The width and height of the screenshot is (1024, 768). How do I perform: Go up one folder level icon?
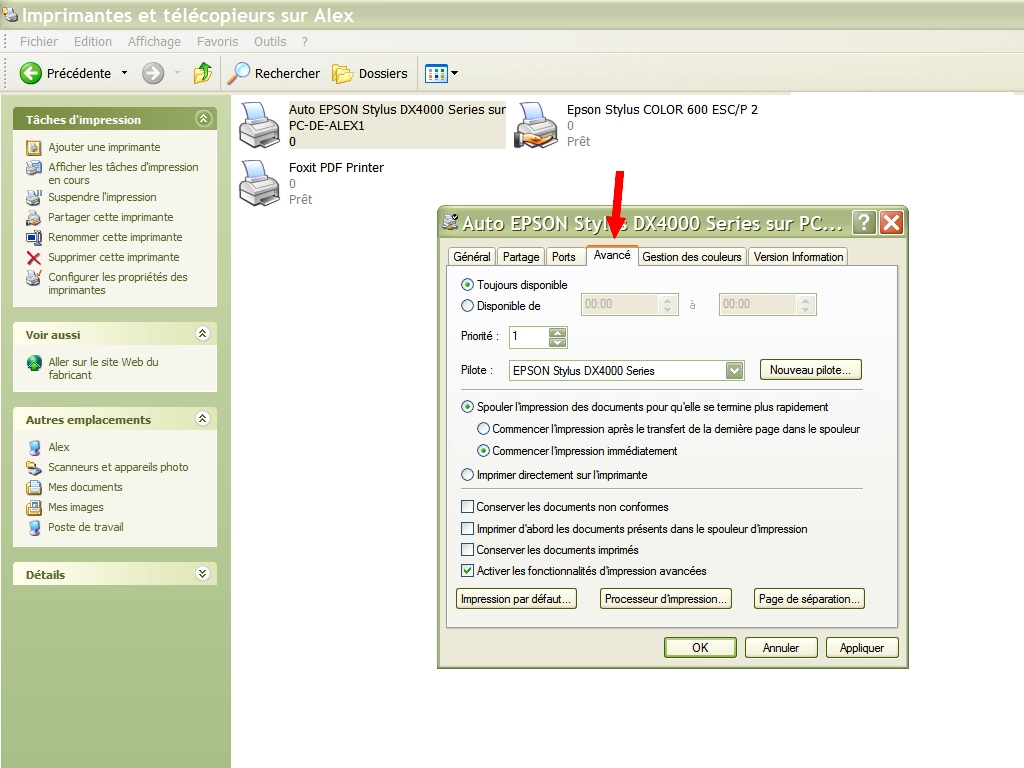pyautogui.click(x=202, y=73)
